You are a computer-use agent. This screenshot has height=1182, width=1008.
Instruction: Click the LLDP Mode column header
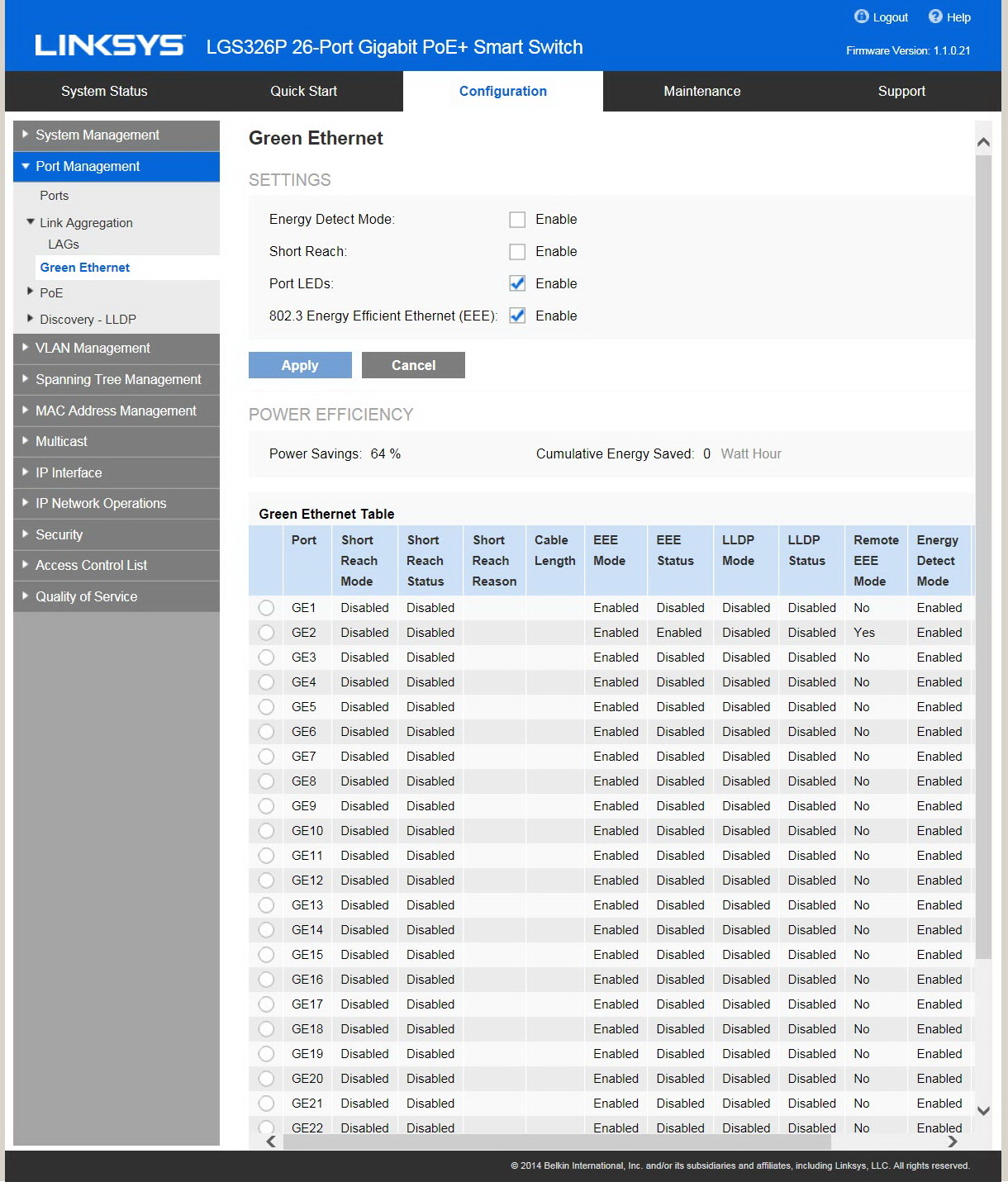745,561
